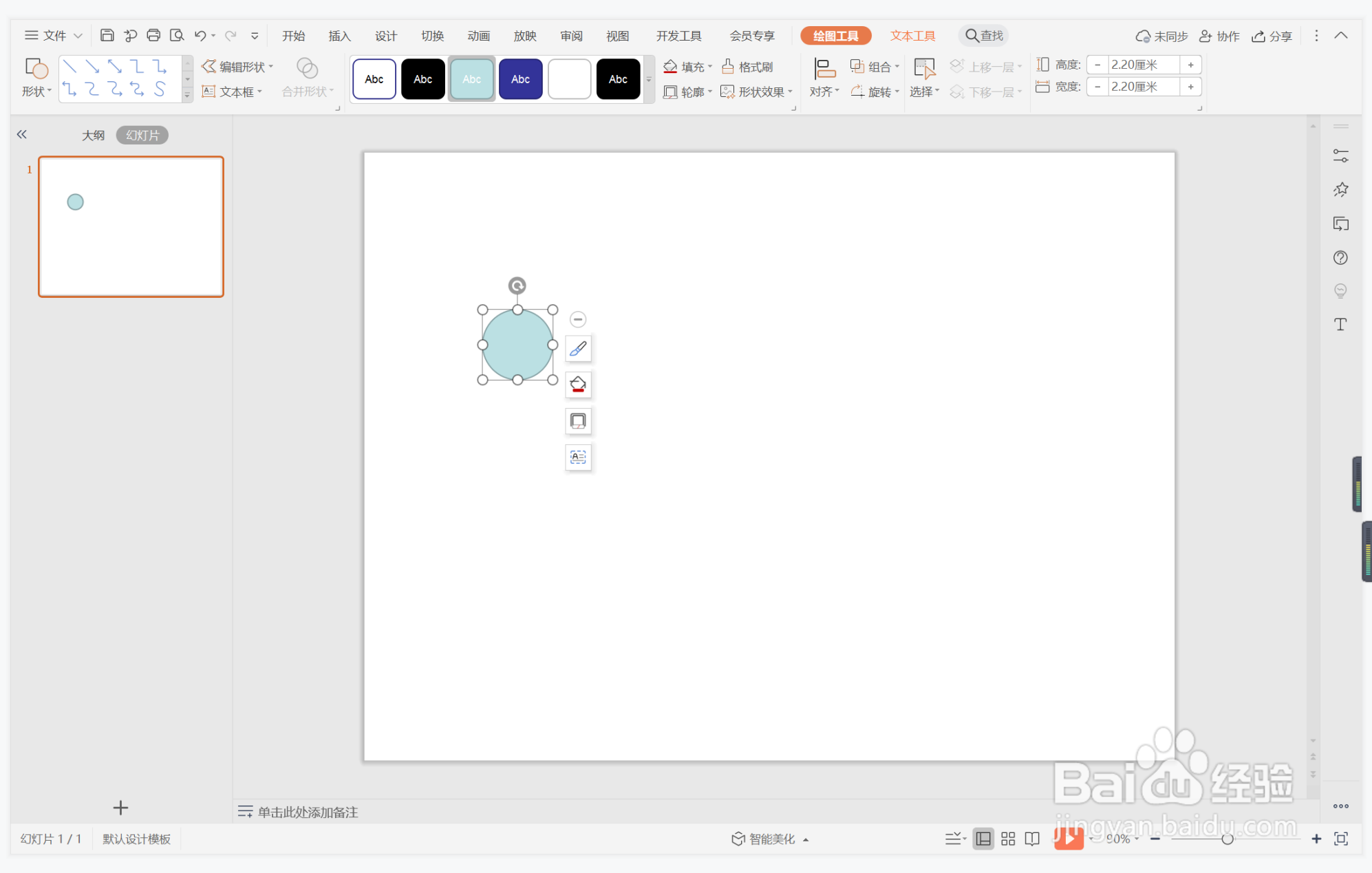Open Shape Effects (形状效果) menu
This screenshot has width=1372, height=873.
[756, 91]
